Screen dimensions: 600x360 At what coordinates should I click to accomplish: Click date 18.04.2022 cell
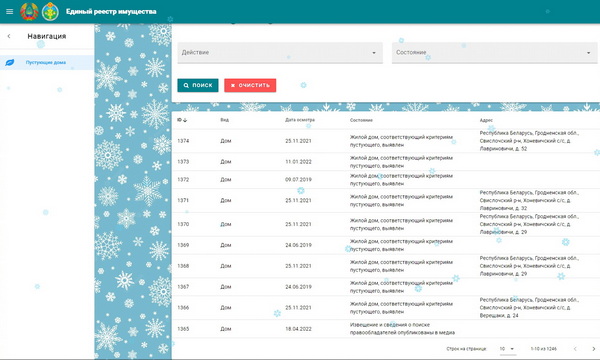point(298,329)
